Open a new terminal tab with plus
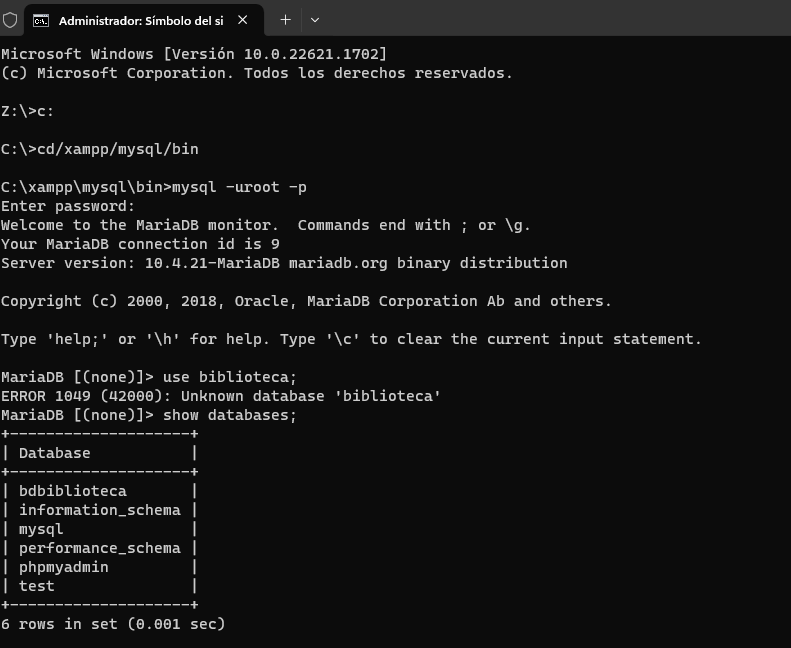The width and height of the screenshot is (791, 648). (x=285, y=20)
